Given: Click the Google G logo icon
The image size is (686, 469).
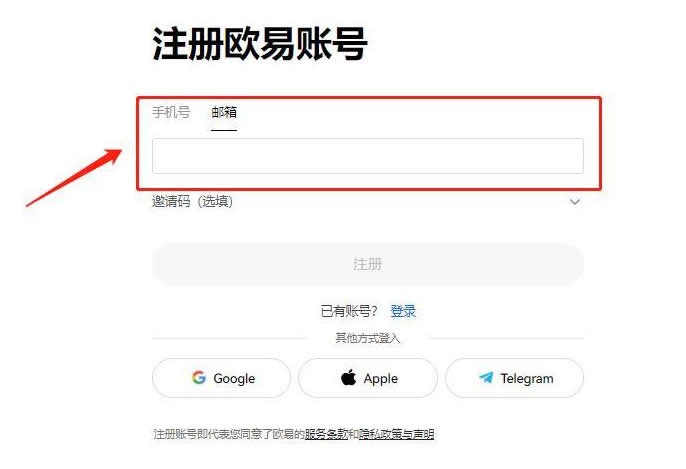Looking at the screenshot, I should click(199, 378).
